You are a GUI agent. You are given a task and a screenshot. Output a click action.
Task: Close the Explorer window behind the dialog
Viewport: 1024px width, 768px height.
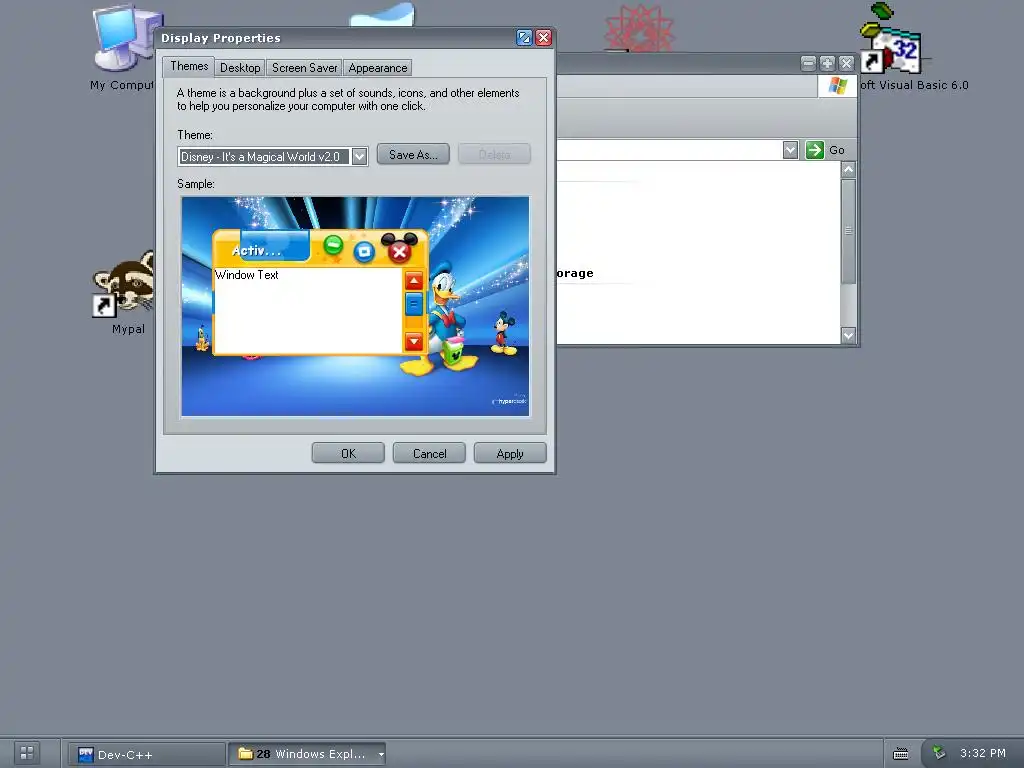point(846,63)
